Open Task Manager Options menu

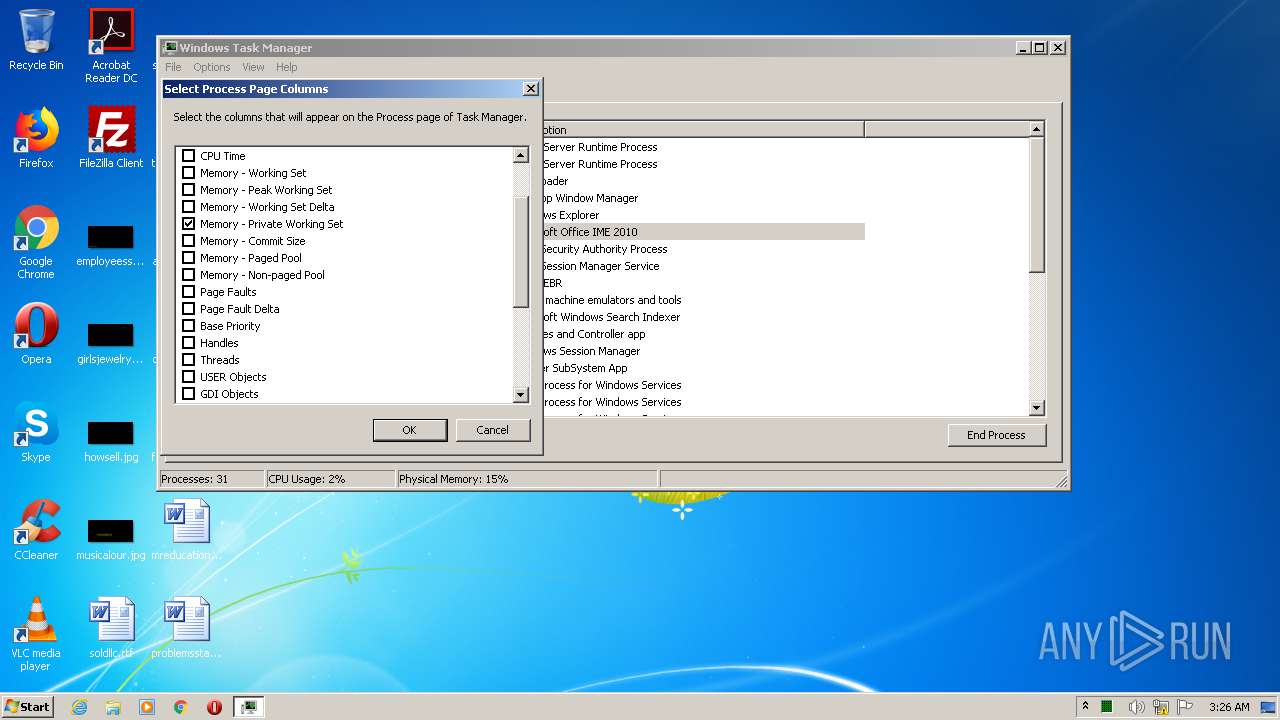[212, 67]
